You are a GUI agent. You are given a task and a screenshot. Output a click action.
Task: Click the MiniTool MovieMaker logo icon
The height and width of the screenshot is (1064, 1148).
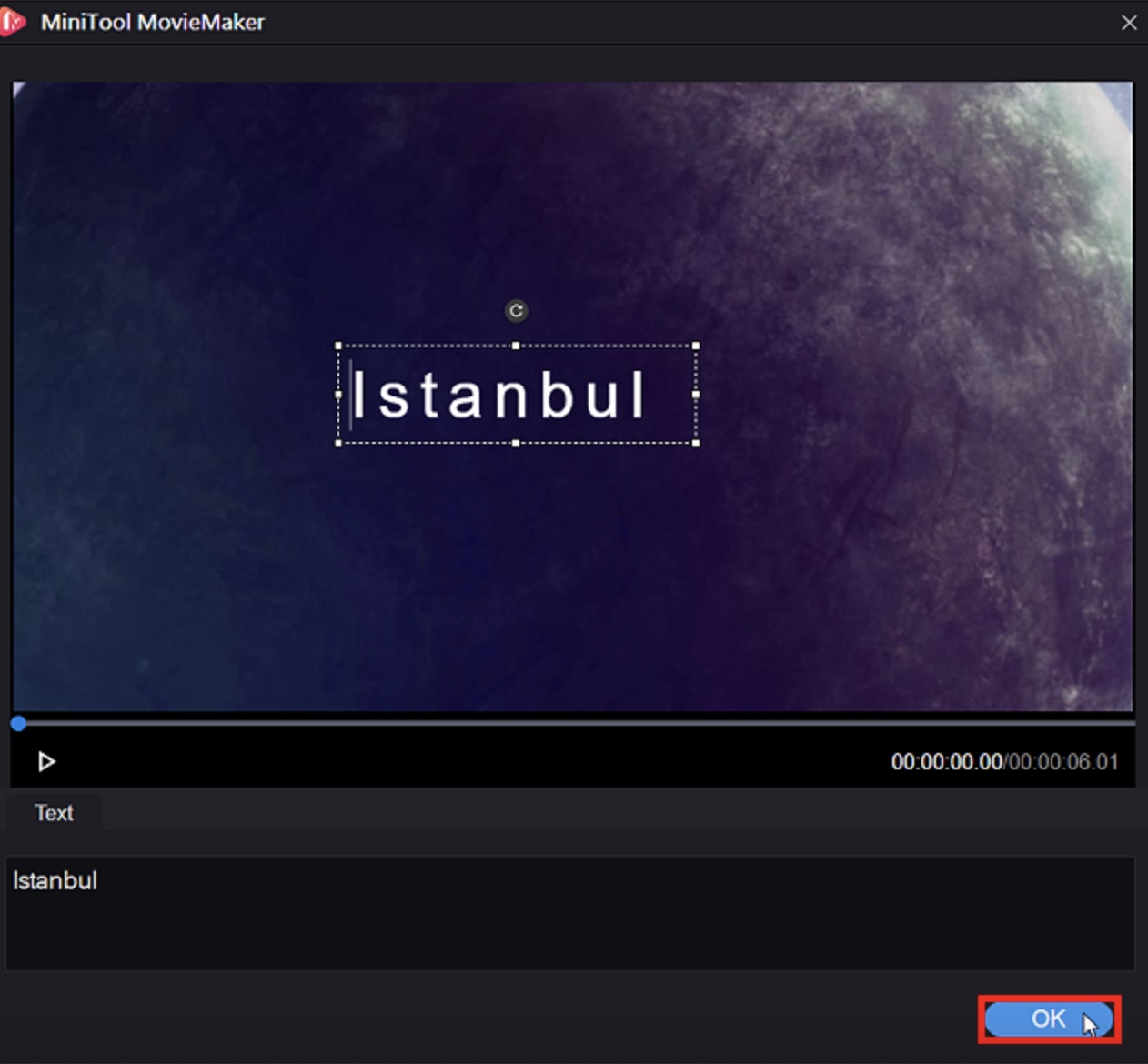point(12,22)
